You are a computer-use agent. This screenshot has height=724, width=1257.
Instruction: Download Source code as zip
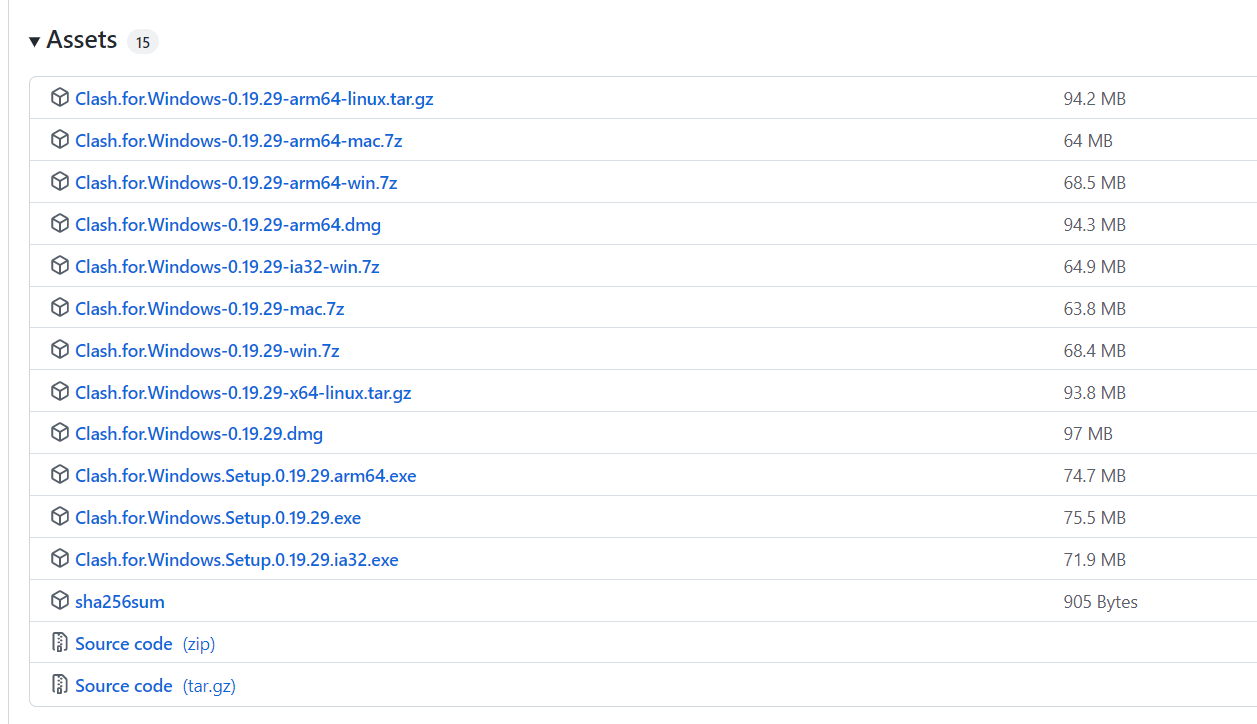point(124,644)
